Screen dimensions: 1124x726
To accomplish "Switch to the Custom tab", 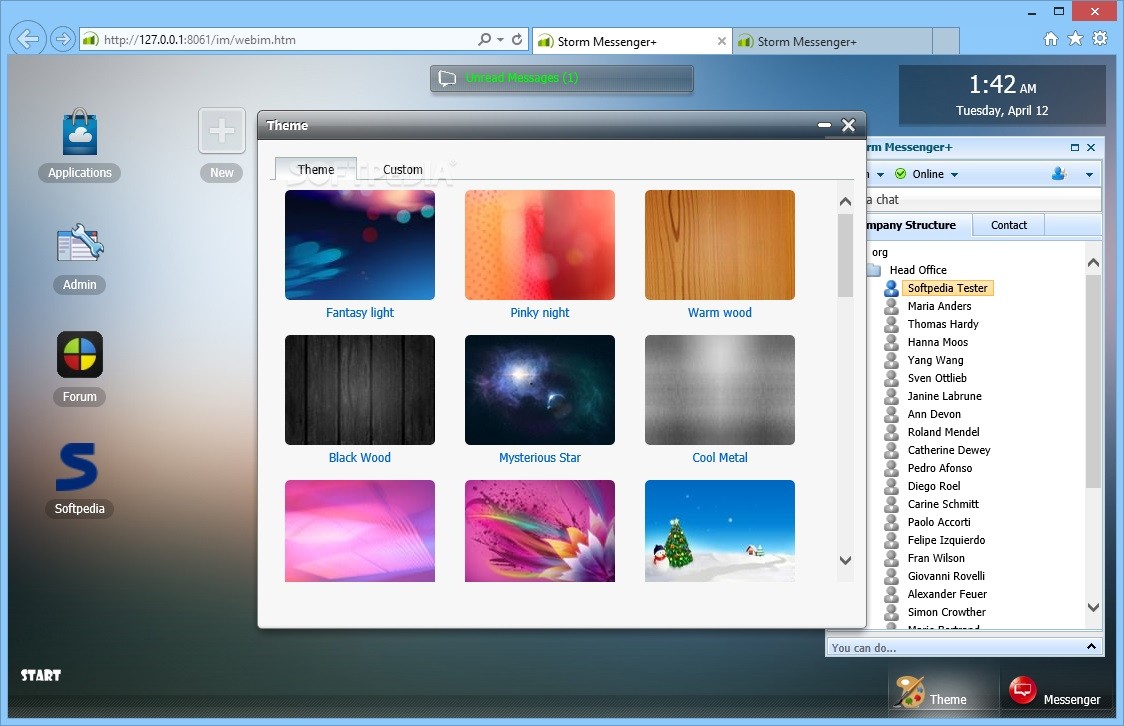I will (402, 169).
